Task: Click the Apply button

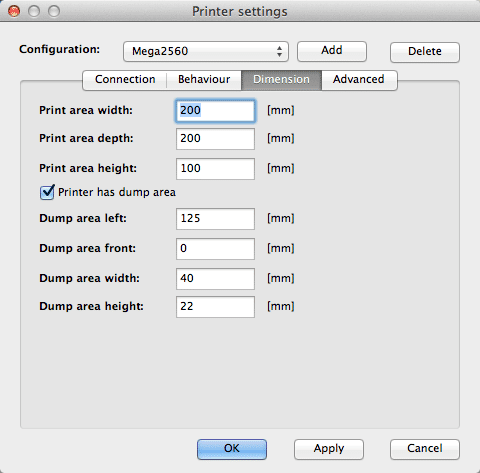Action: (x=329, y=449)
